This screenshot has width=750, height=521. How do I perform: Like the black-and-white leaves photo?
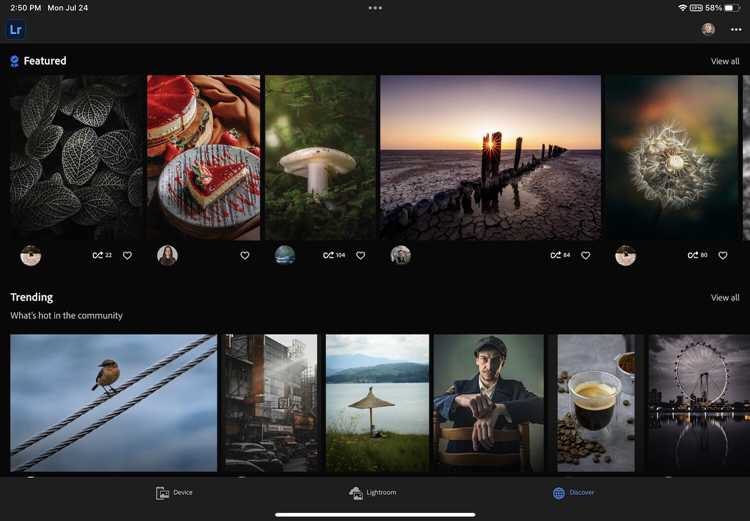pyautogui.click(x=127, y=255)
